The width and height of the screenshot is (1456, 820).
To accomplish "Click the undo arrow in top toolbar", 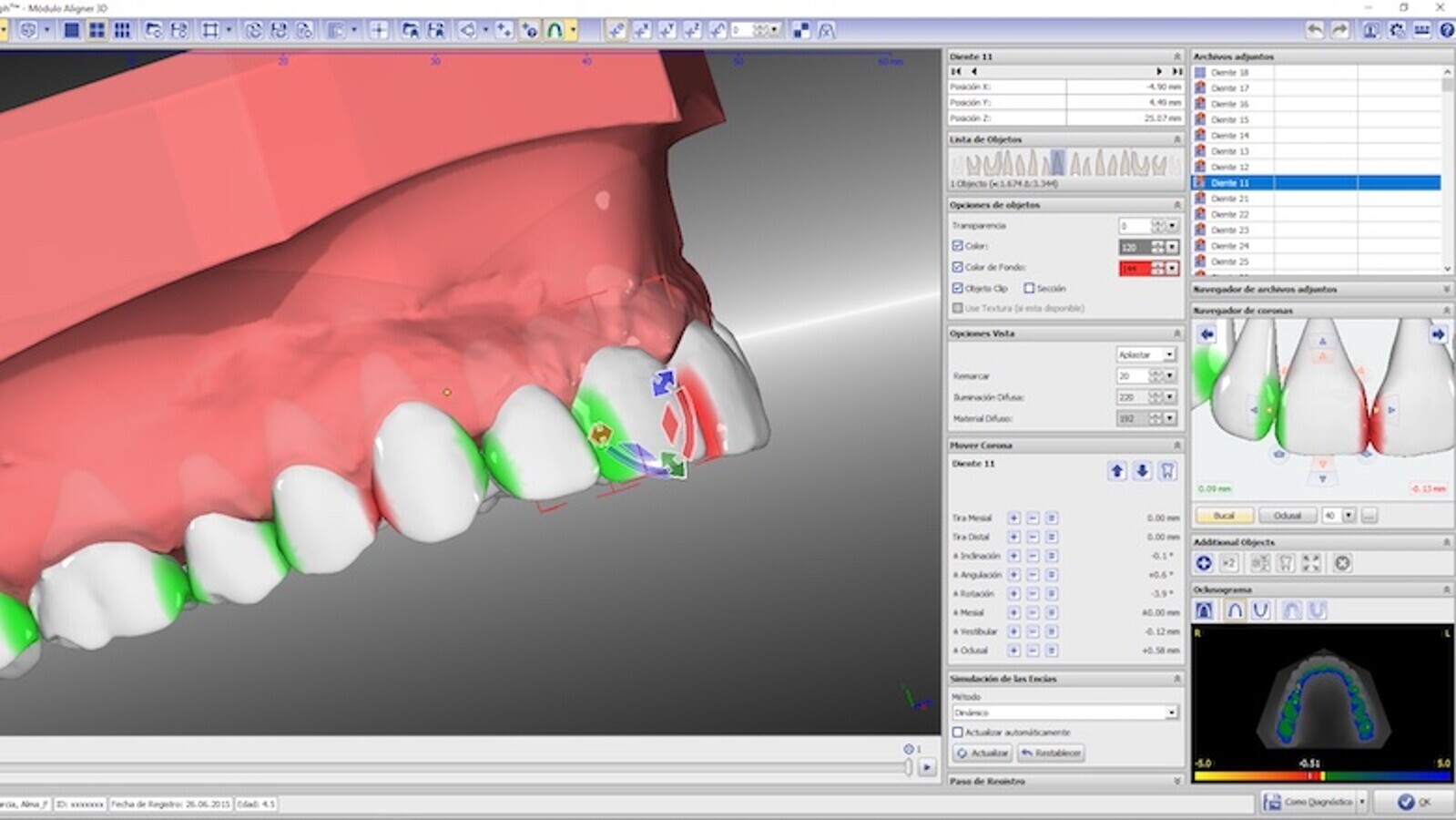I will (1314, 30).
